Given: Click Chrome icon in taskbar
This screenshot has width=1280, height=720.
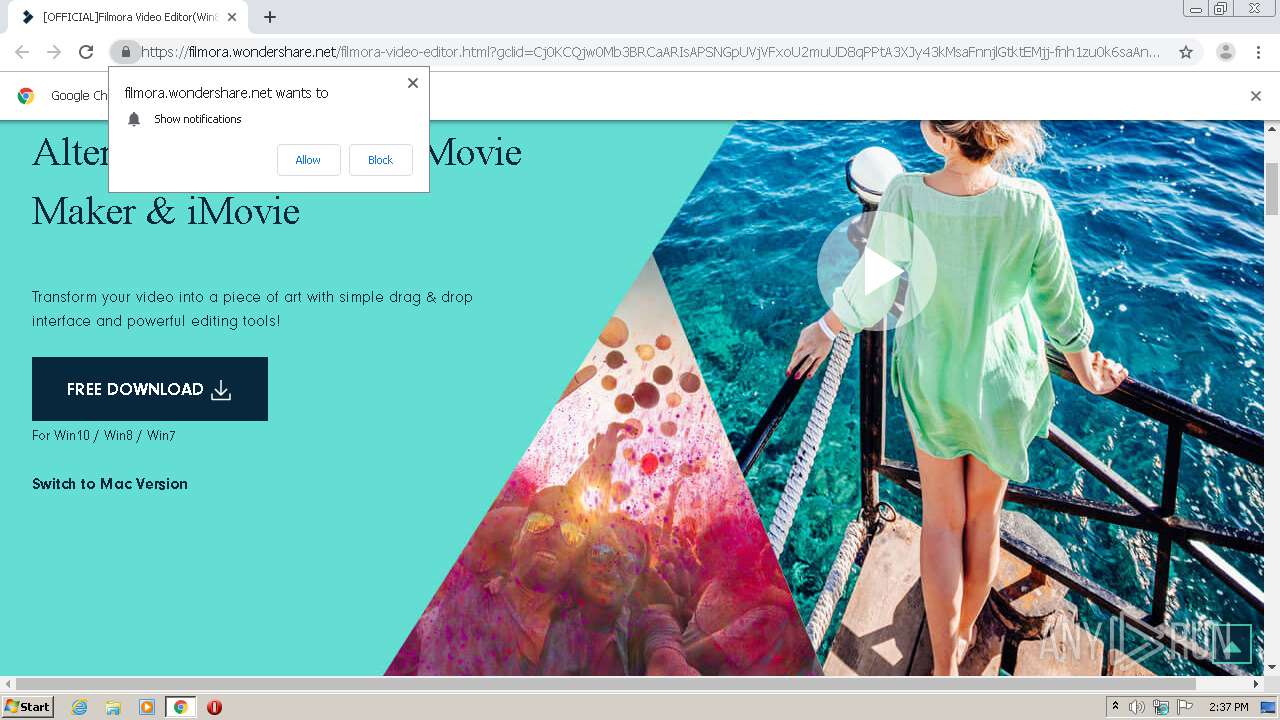Looking at the screenshot, I should click(180, 707).
